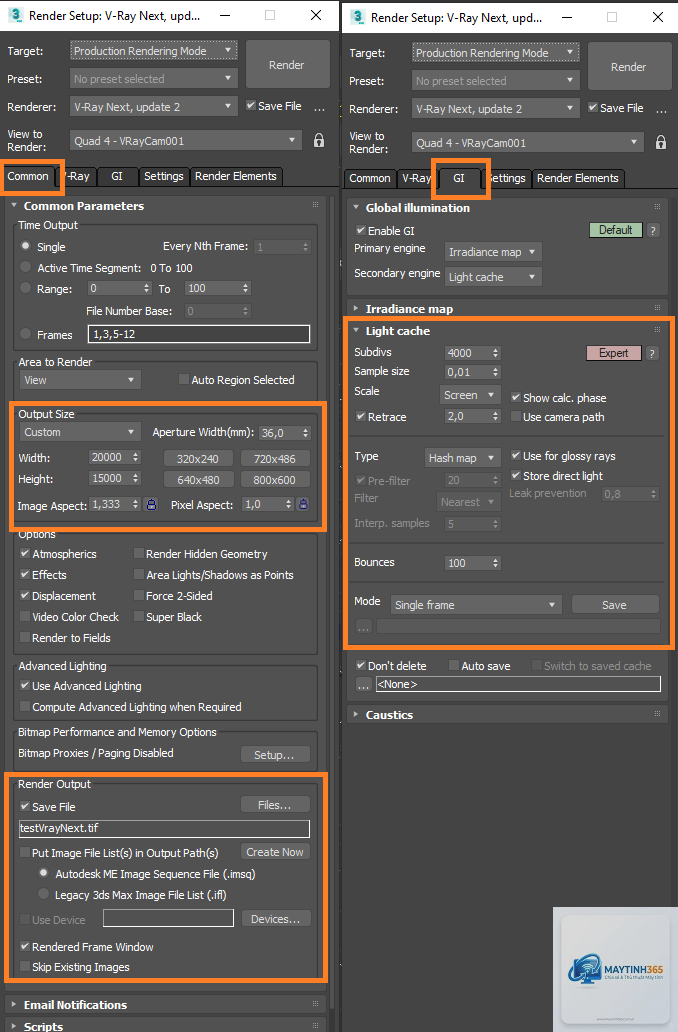Click ellipsis button next to Save File in right window
This screenshot has height=1032, width=678.
point(662,109)
